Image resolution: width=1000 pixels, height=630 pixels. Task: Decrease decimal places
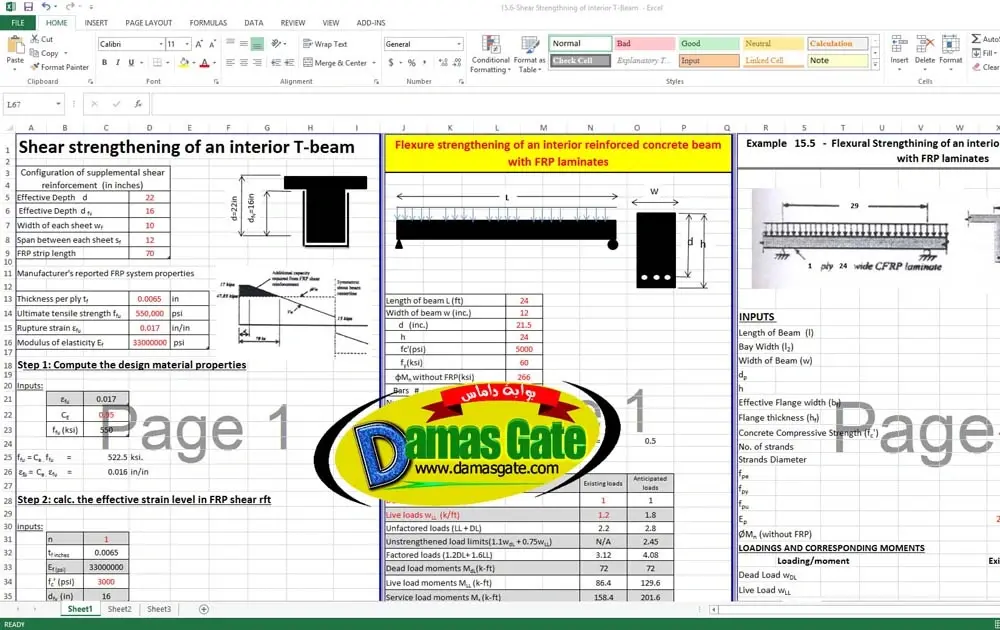(457, 62)
